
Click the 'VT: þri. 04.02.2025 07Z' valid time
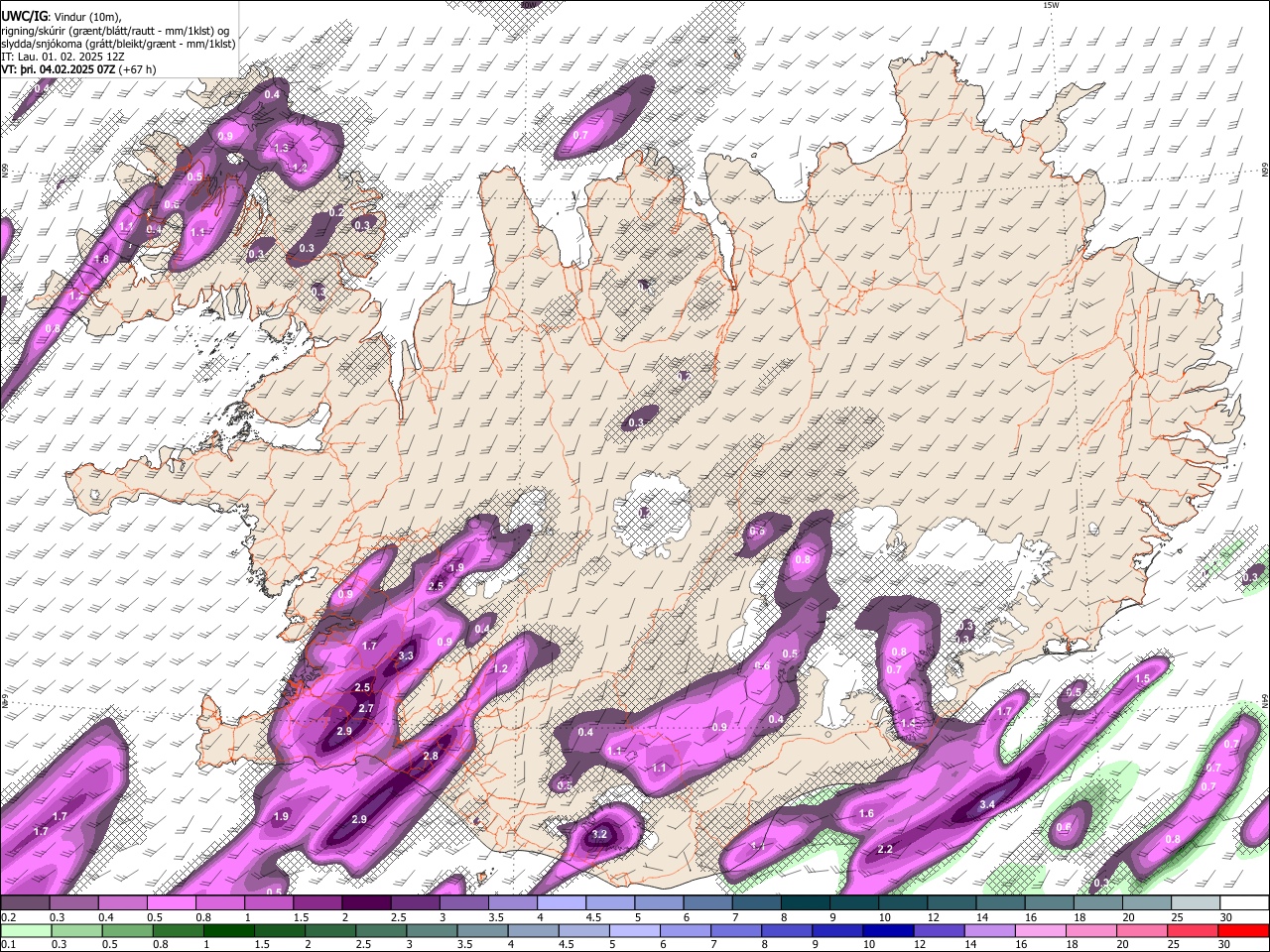click(59, 70)
